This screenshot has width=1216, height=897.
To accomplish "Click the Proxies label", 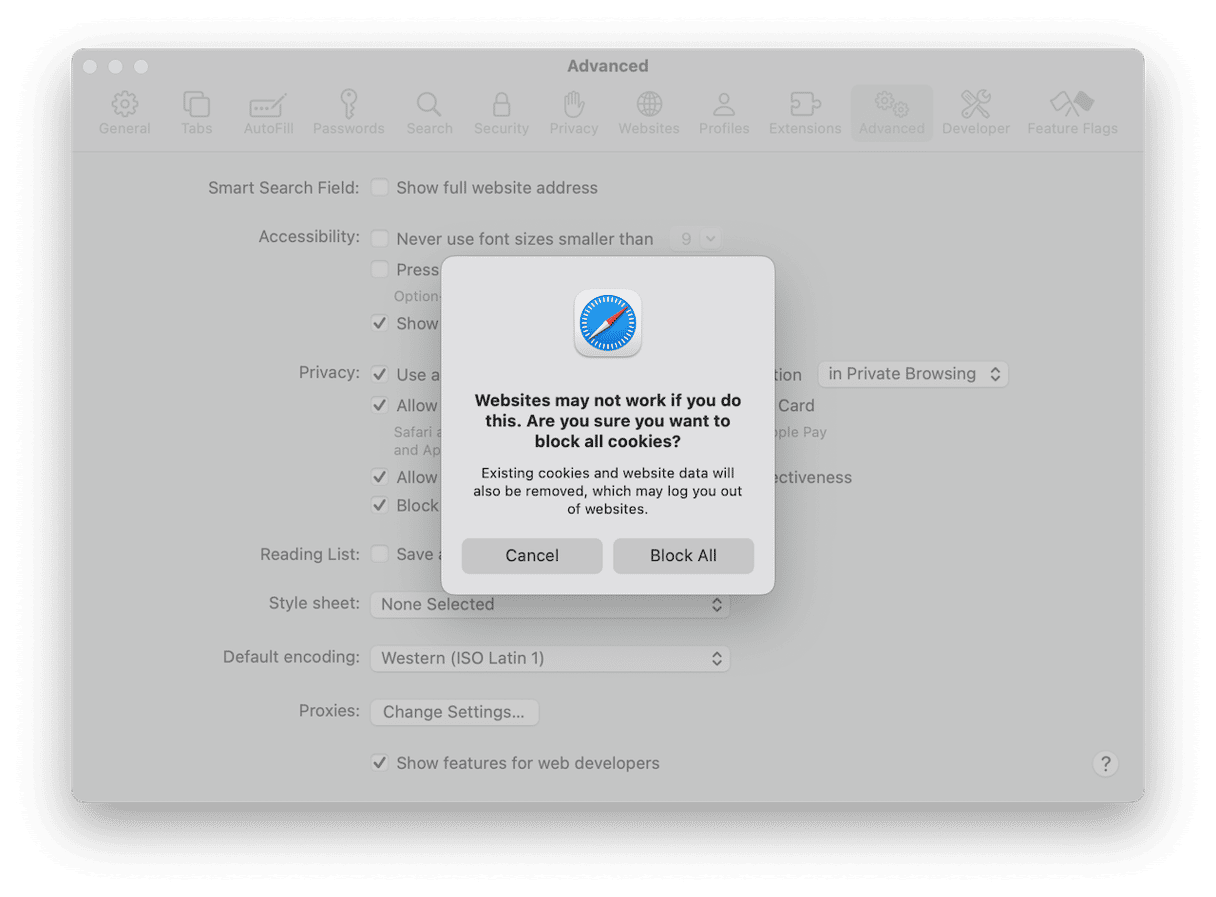I will tap(329, 710).
